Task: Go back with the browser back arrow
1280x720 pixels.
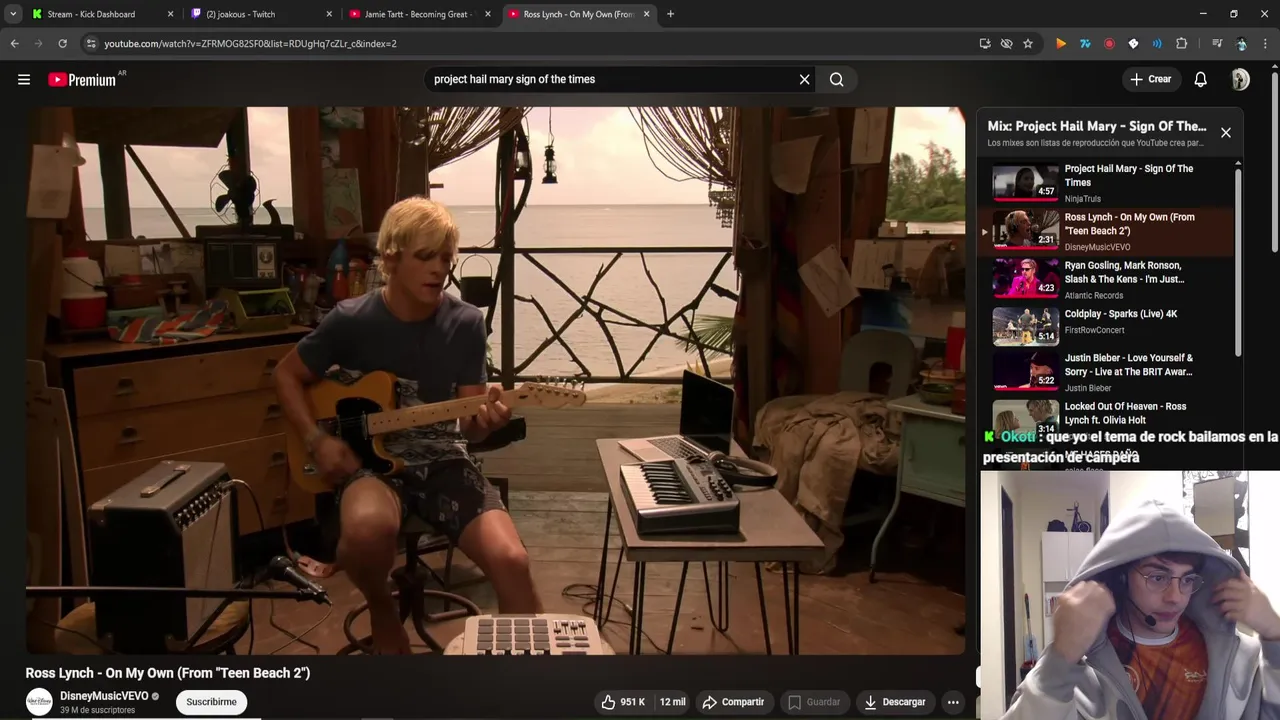Action: [x=15, y=44]
